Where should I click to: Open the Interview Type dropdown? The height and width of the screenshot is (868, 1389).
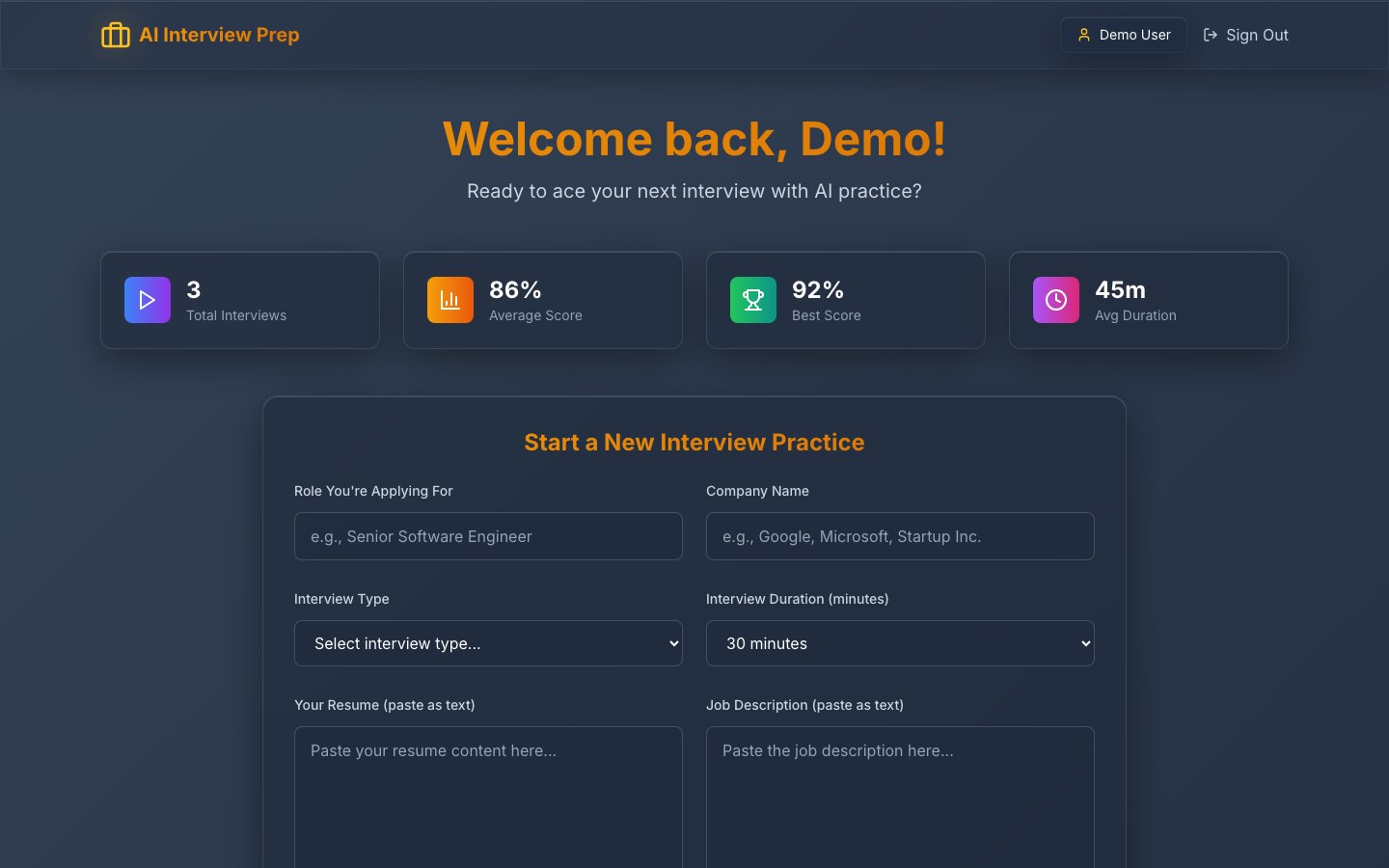point(488,643)
